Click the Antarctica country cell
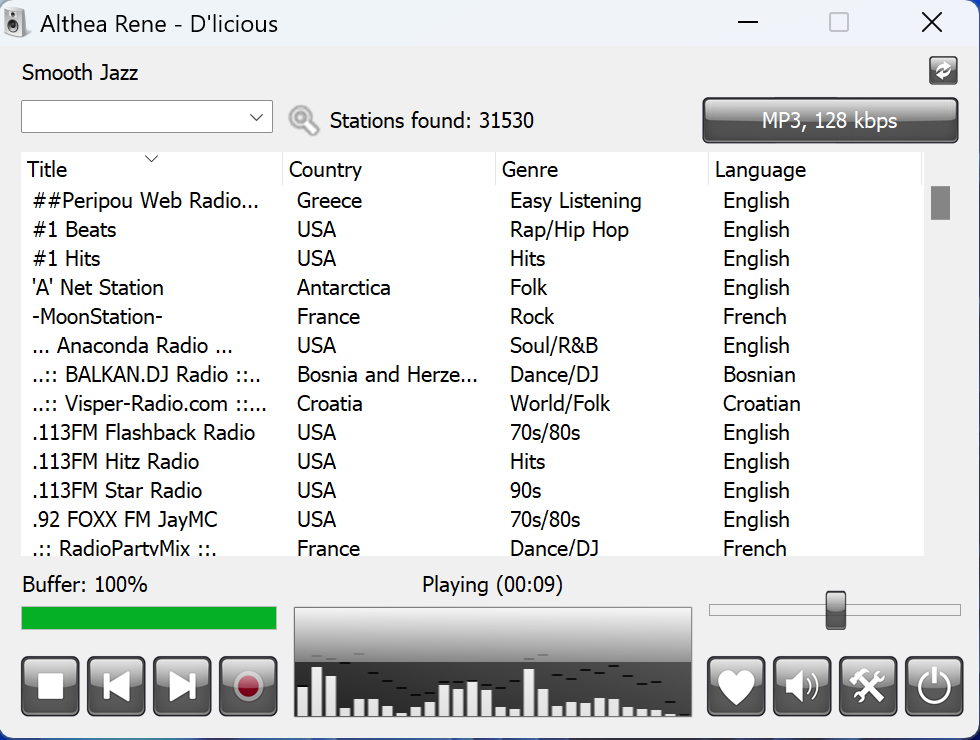980x740 pixels. click(x=344, y=288)
